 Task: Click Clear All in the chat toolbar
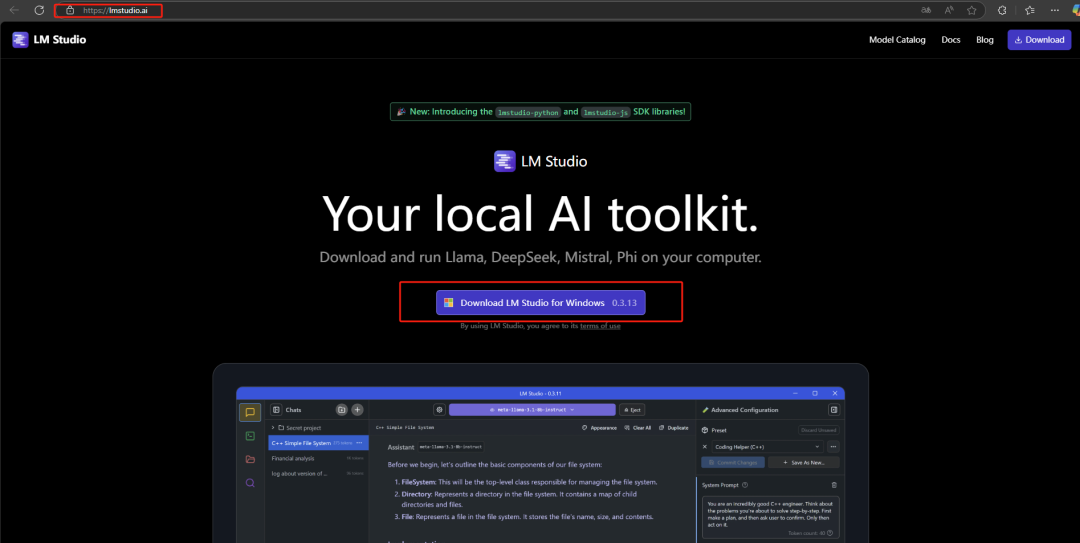pyautogui.click(x=638, y=428)
